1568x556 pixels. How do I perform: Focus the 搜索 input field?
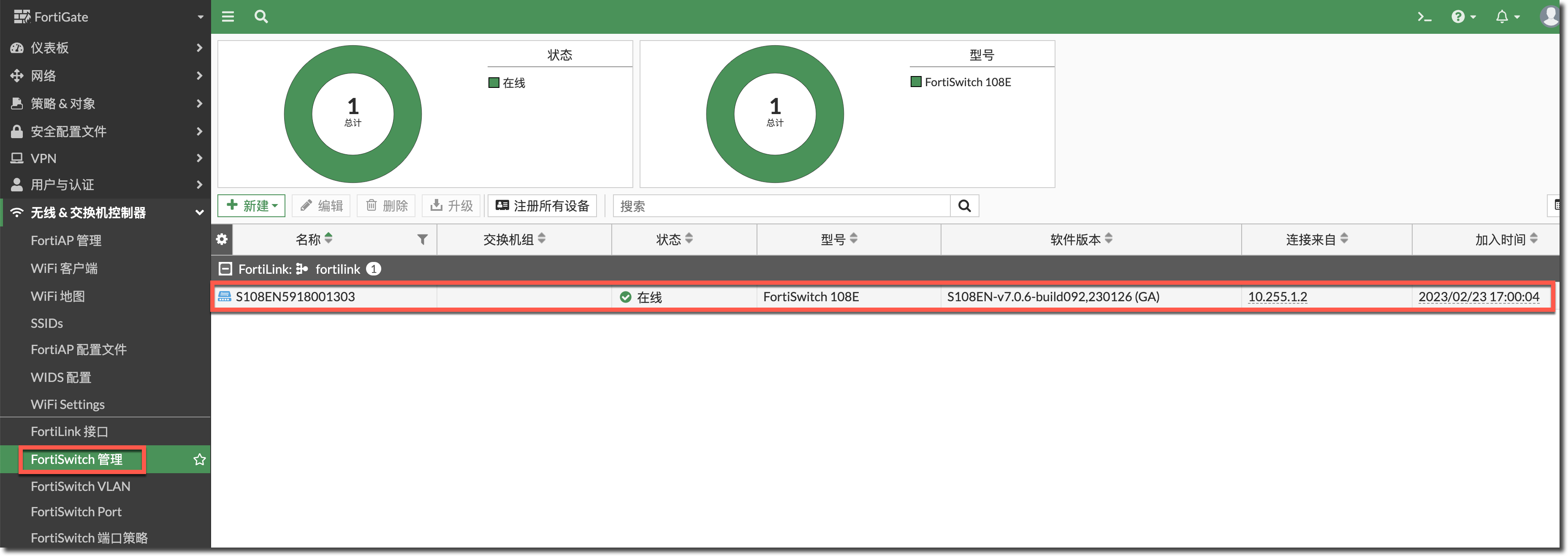pyautogui.click(x=781, y=207)
